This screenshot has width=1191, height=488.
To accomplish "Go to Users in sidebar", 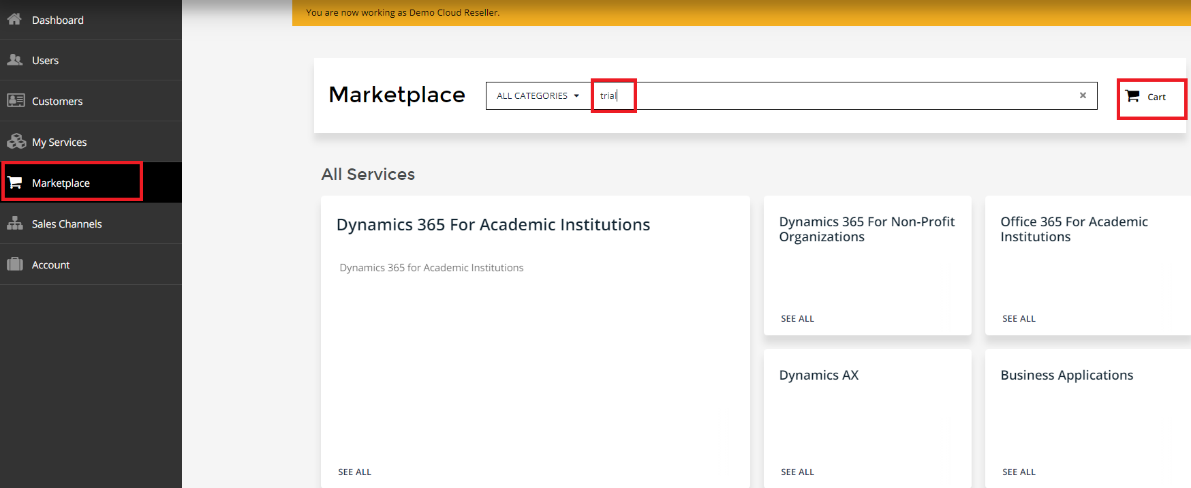I will coord(91,60).
